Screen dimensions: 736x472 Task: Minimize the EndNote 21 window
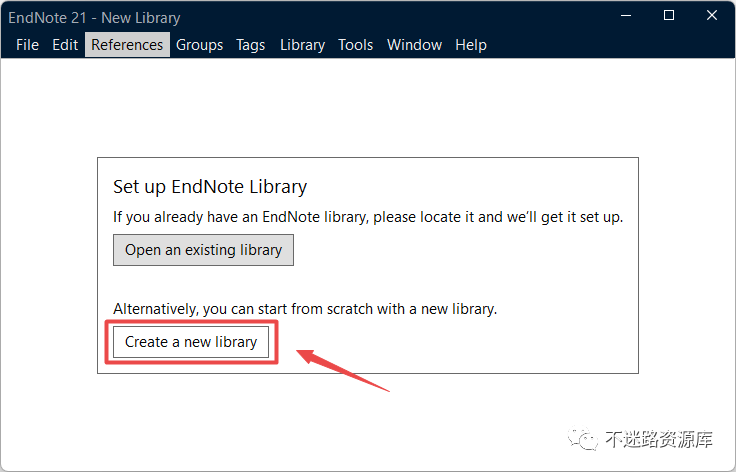pos(626,15)
